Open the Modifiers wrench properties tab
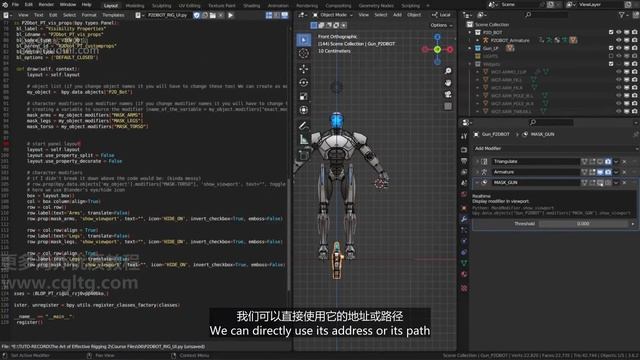This screenshot has width=640, height=360. pyautogui.click(x=464, y=219)
